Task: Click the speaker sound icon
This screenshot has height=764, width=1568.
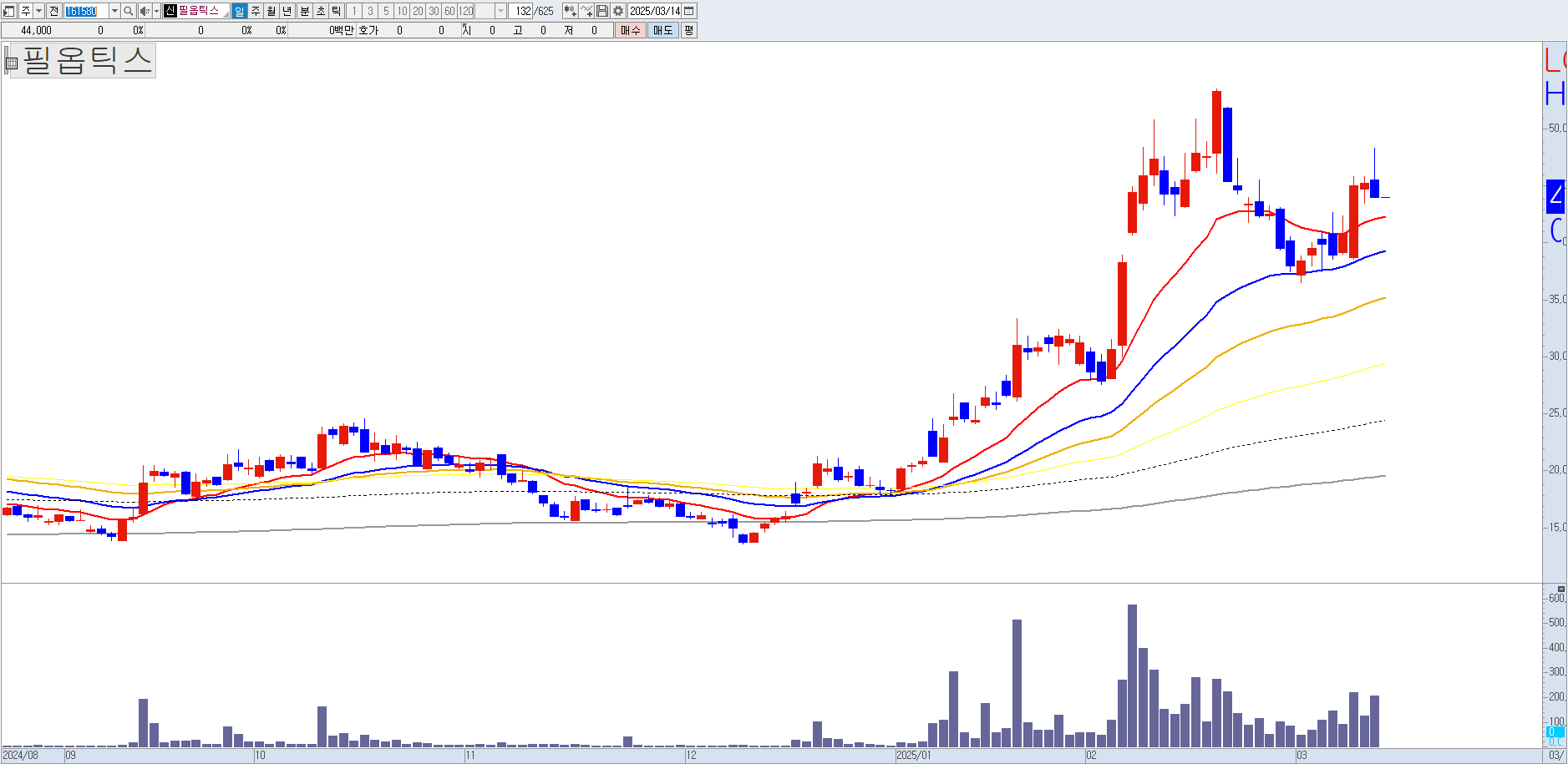Action: click(x=145, y=11)
